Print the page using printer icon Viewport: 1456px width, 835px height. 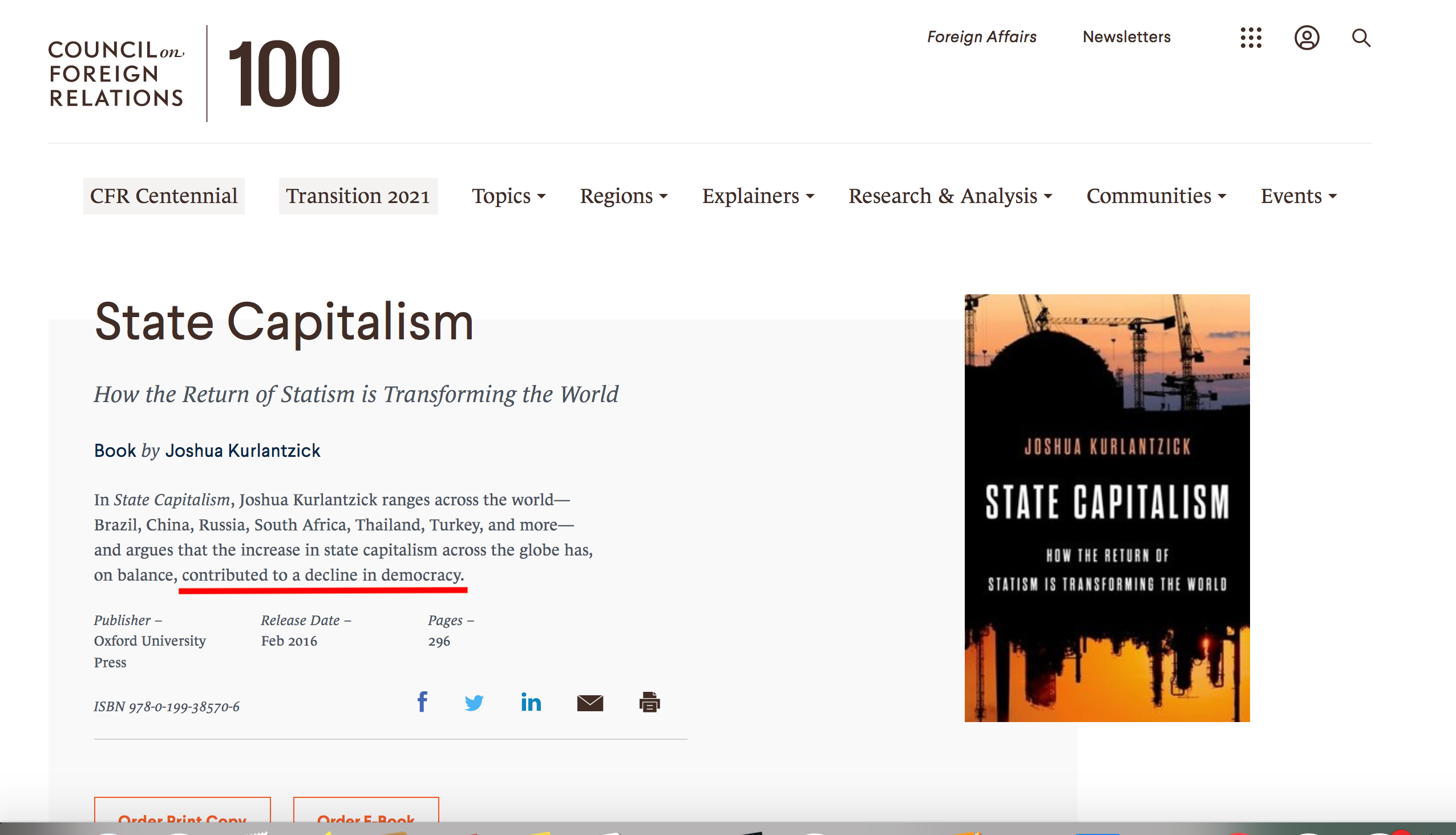click(x=649, y=702)
